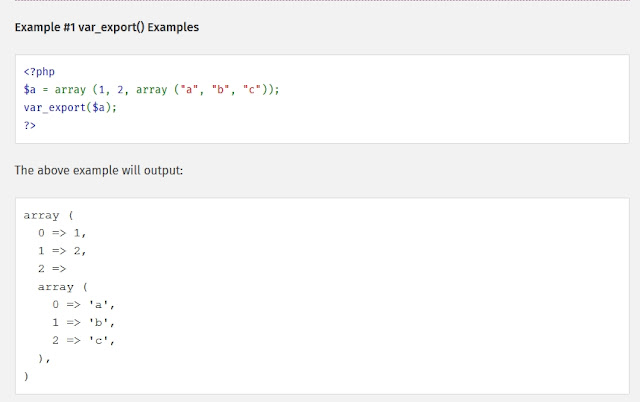Image resolution: width=640 pixels, height=402 pixels.
Task: Click the ")," closing line of nested array
Action: click(43, 359)
